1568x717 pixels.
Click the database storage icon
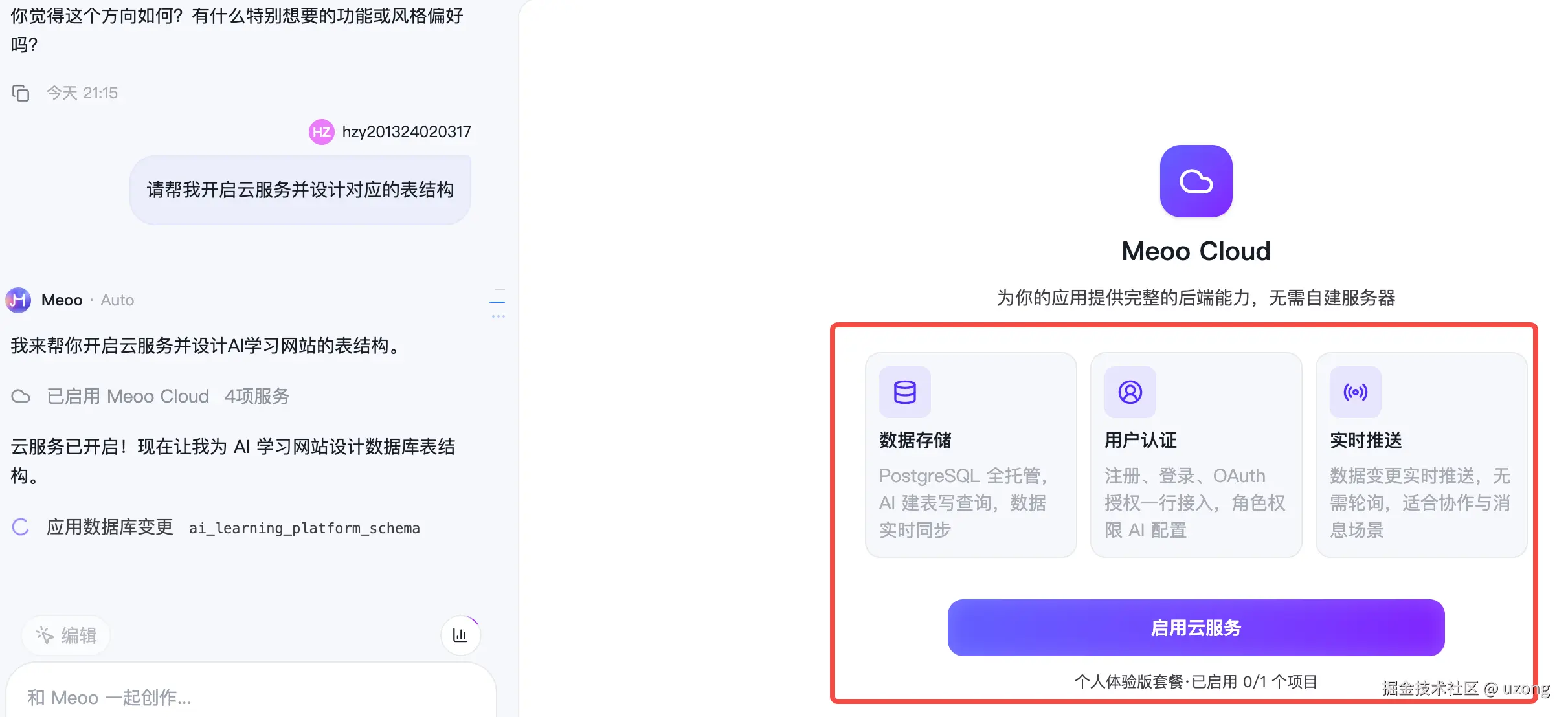(x=904, y=392)
